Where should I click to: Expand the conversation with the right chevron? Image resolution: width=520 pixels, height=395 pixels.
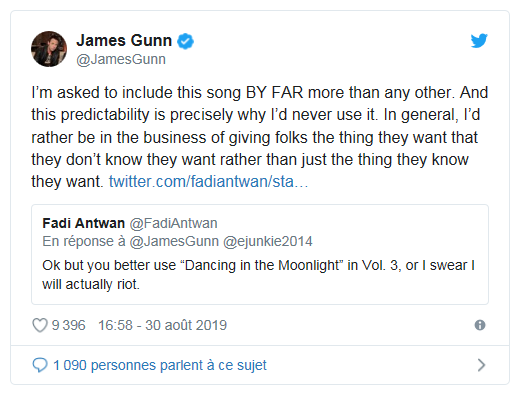[x=481, y=365]
